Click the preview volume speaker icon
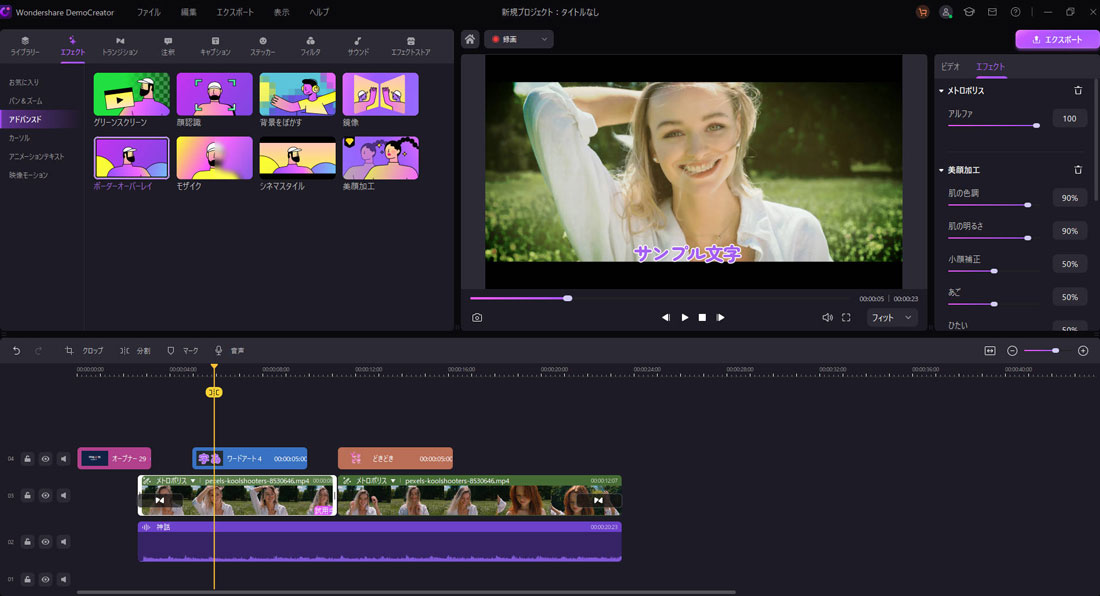 [827, 318]
